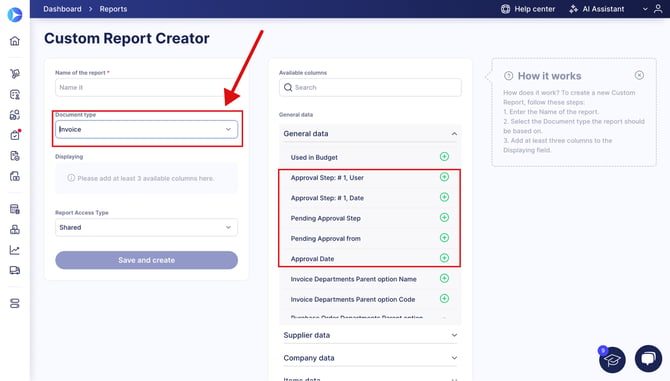Click the AI Assistant sparkle icon
Viewport: 670px width, 381px height.
click(573, 9)
